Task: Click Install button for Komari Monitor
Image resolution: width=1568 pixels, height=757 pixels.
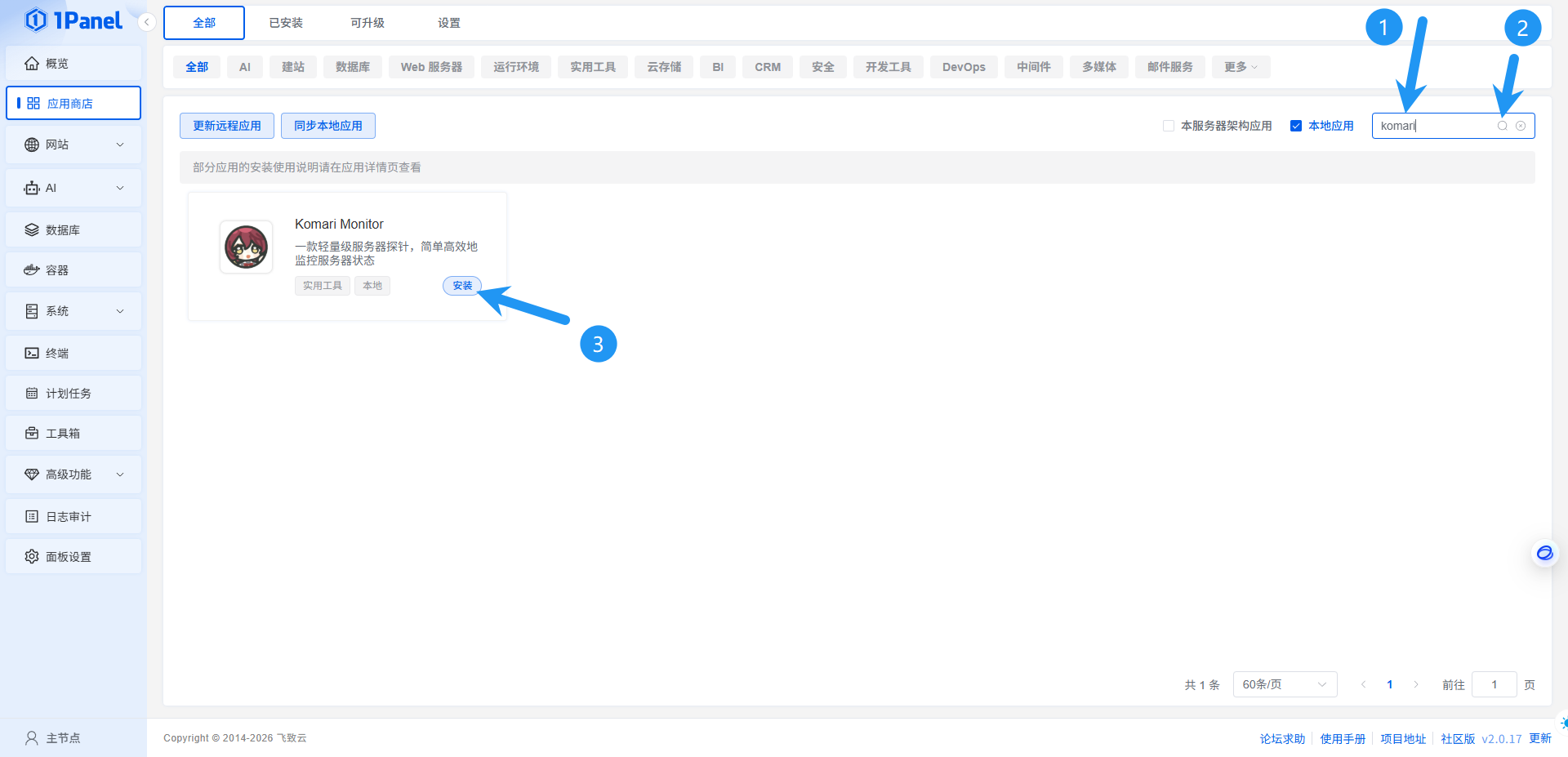Action: coord(462,286)
